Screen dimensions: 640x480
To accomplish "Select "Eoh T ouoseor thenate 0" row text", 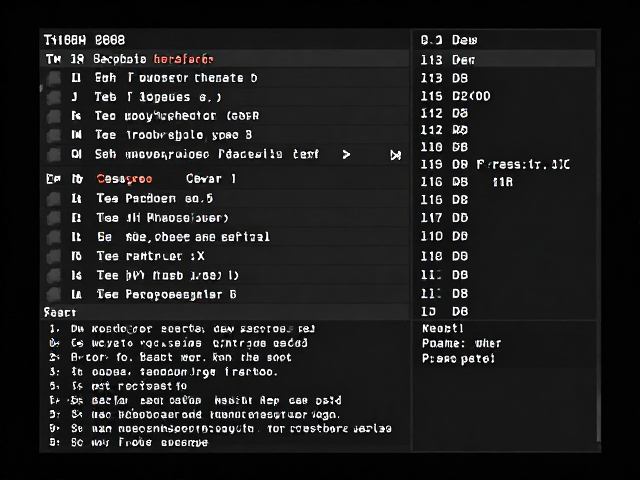I will 176,78.
